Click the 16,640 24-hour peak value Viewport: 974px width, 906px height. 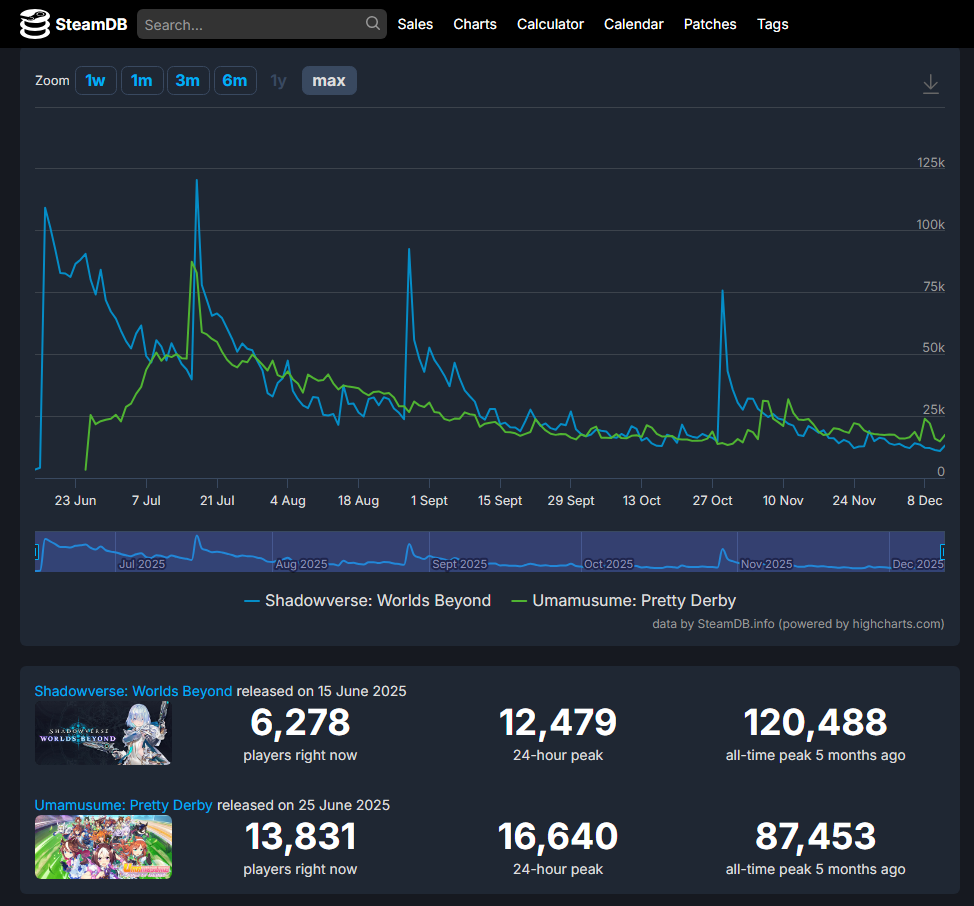pyautogui.click(x=558, y=836)
